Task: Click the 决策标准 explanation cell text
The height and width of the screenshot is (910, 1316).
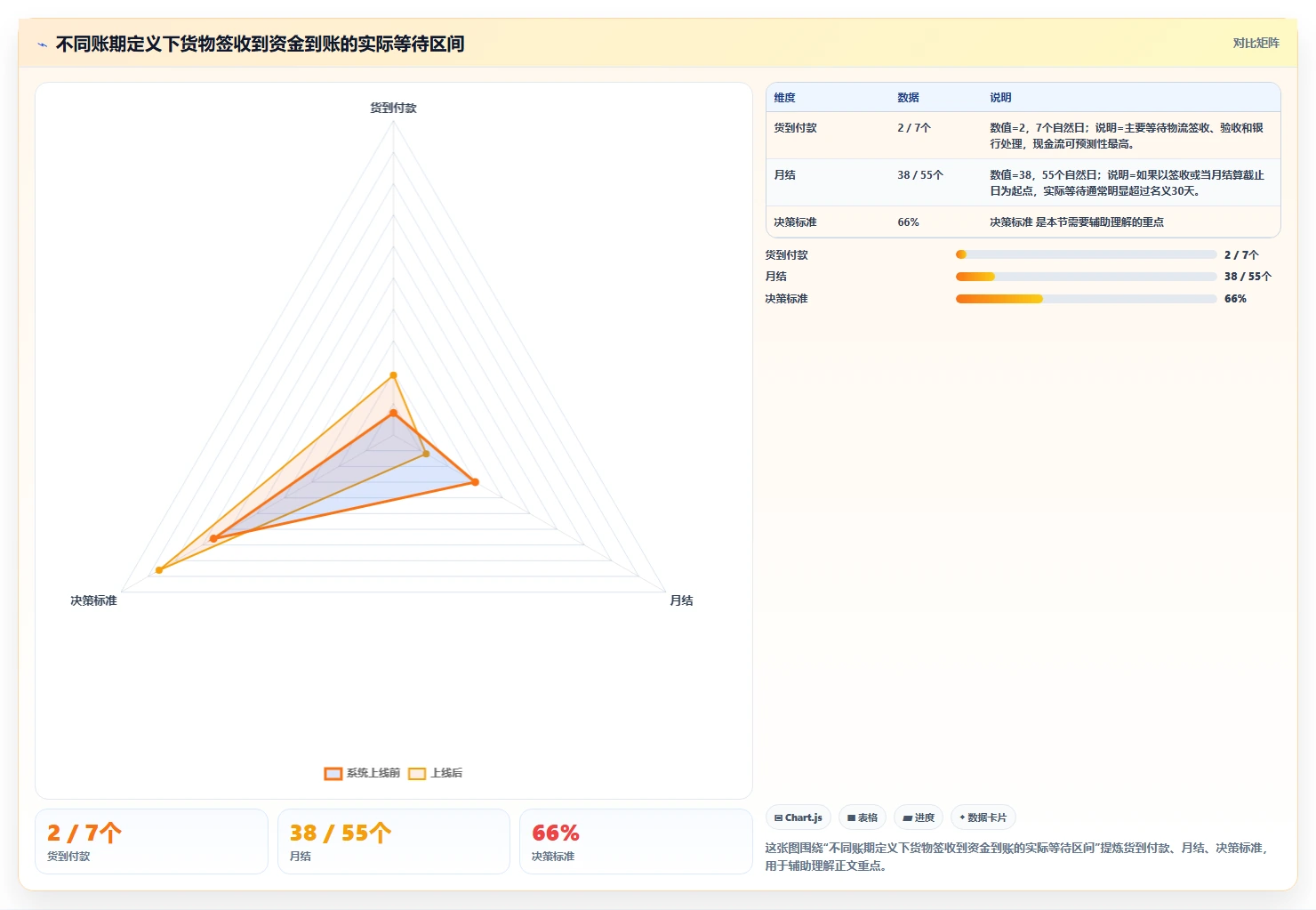Action: coord(1077,222)
